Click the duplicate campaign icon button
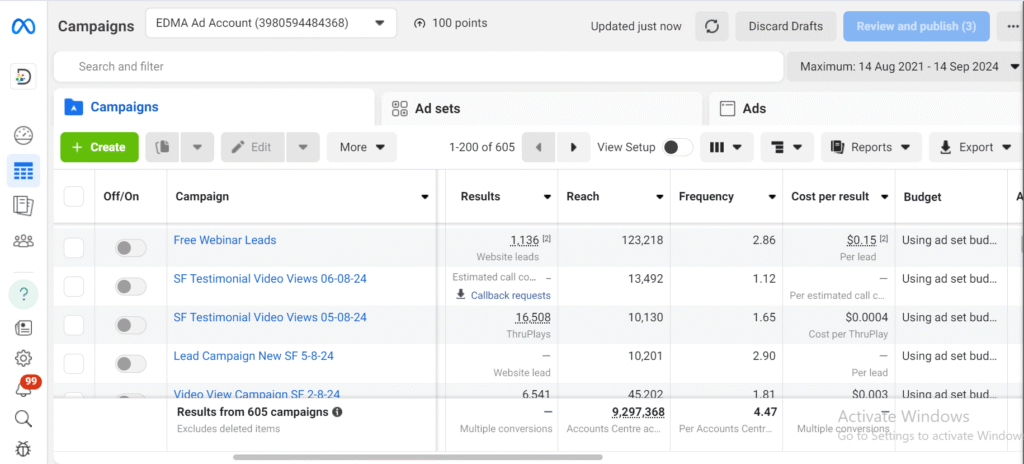The image size is (1024, 464). point(163,147)
